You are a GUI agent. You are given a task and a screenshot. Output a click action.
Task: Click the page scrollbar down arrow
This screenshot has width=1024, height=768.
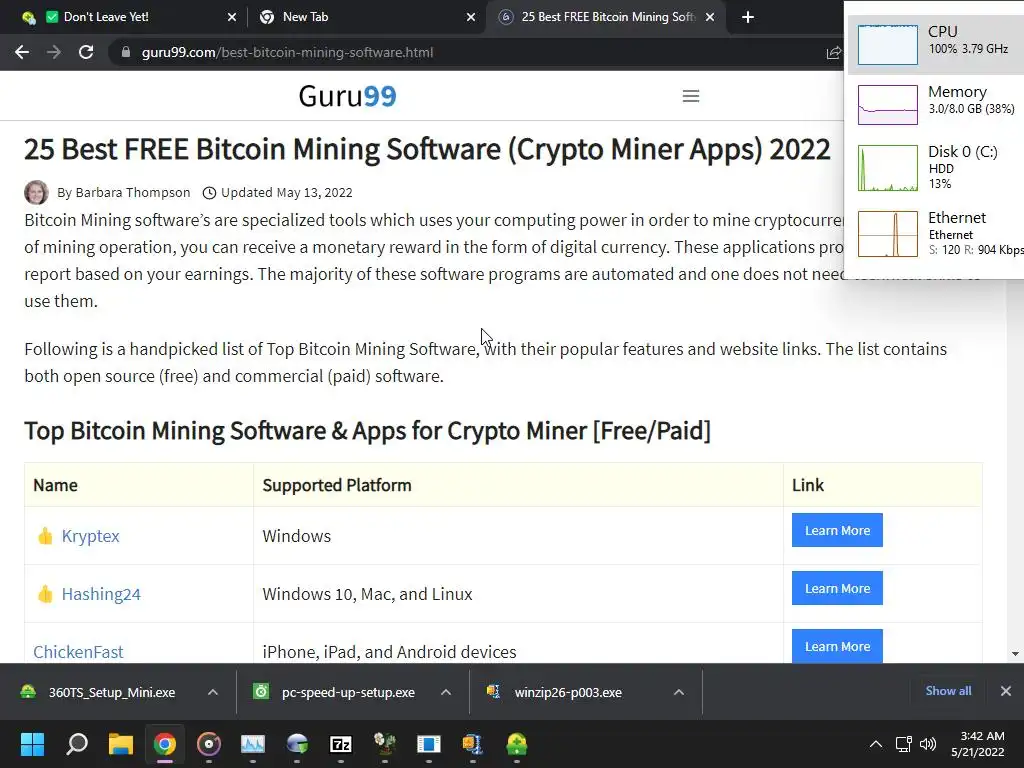pos(1015,654)
